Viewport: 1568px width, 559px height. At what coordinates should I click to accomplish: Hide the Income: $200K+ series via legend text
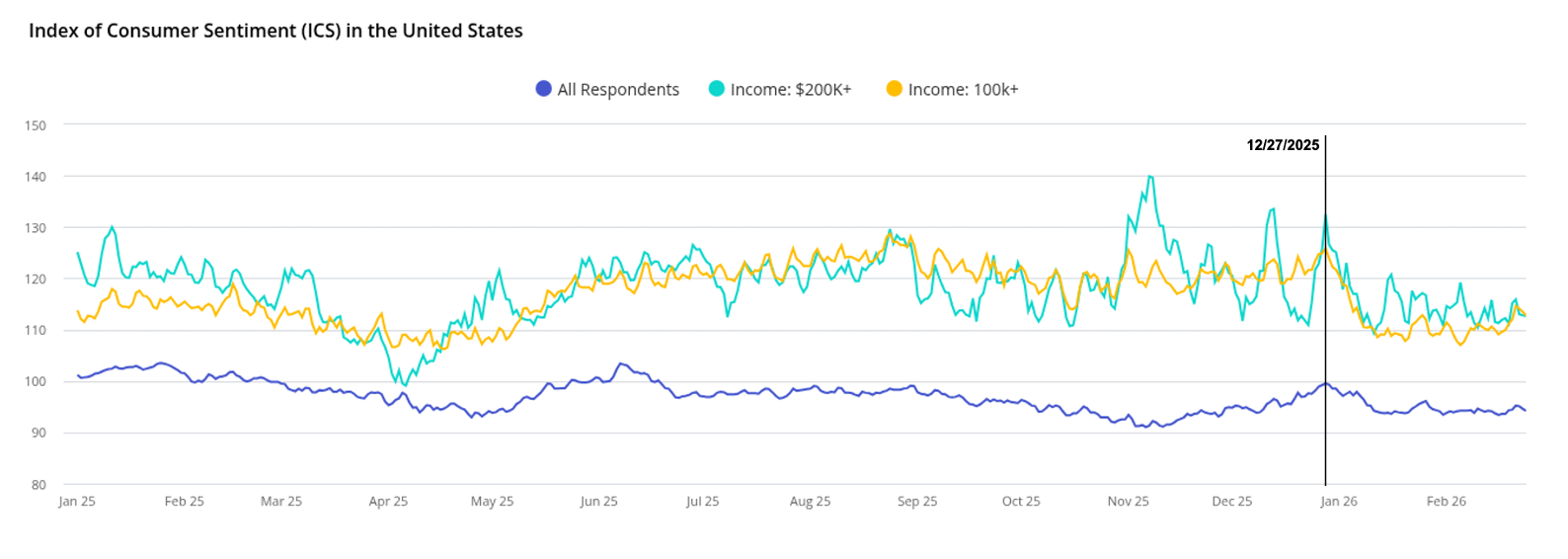pos(790,90)
